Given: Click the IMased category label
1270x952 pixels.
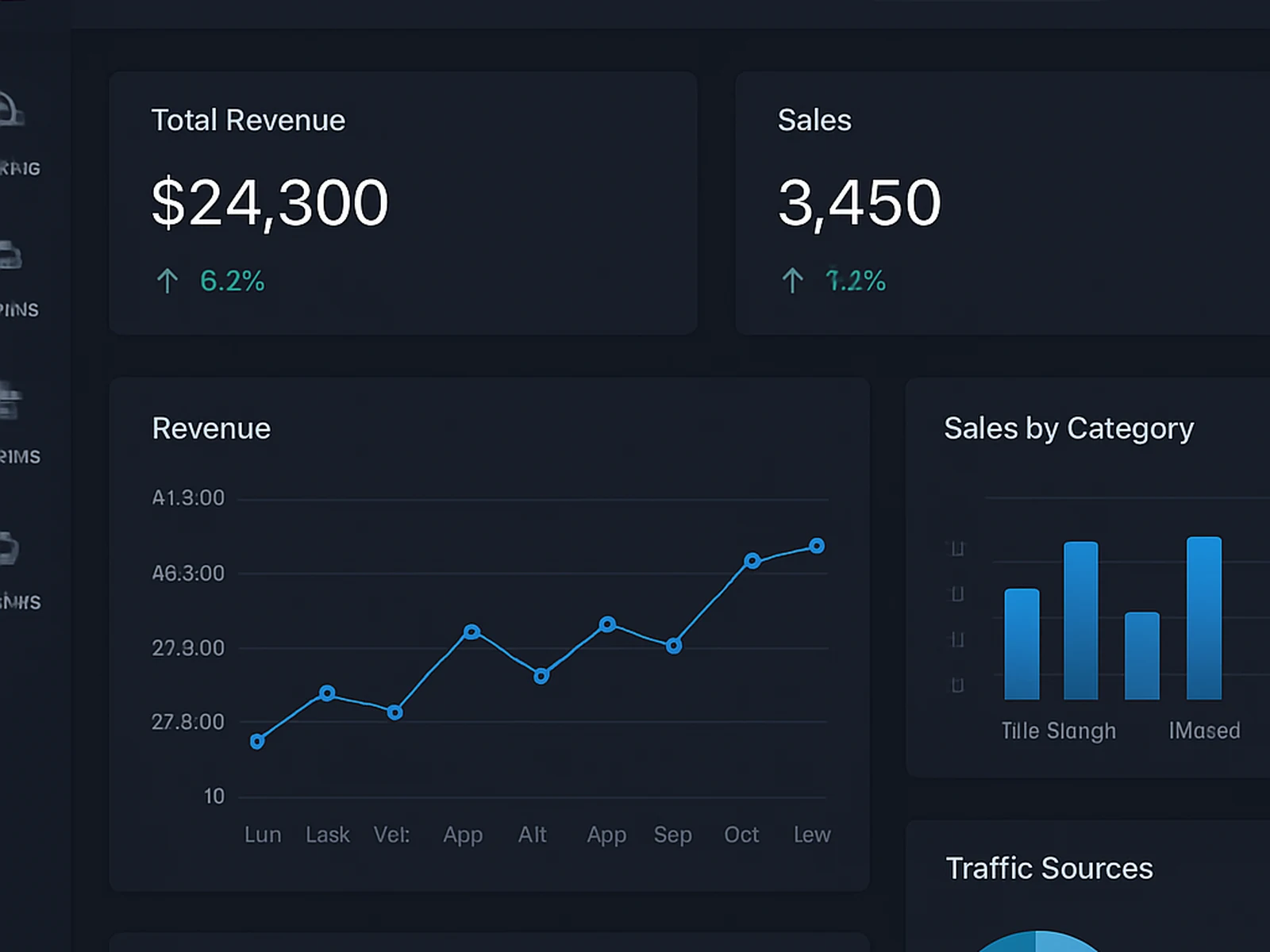Looking at the screenshot, I should [x=1204, y=731].
